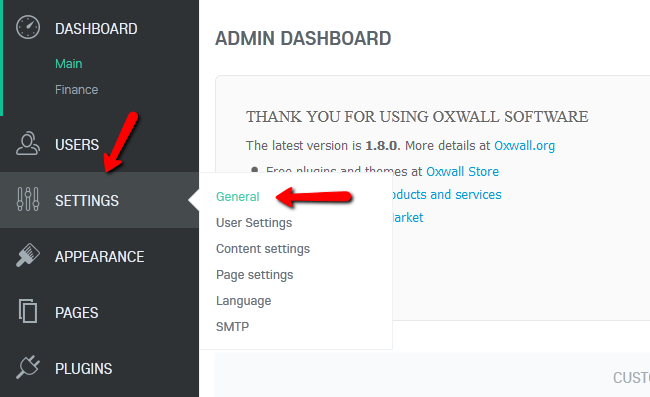
Task: Click the Plugins plug icon
Action: [x=28, y=367]
